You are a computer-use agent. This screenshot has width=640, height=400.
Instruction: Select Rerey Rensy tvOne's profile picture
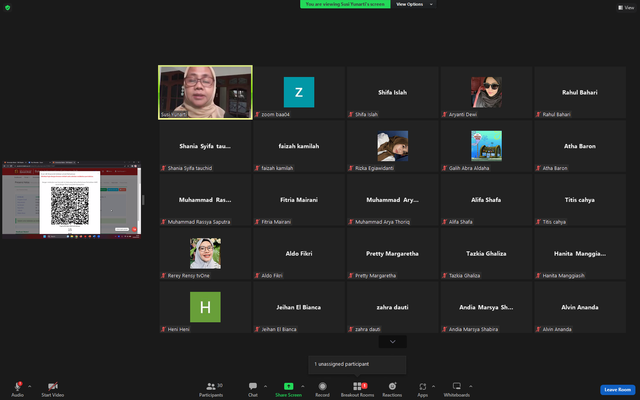(x=205, y=253)
